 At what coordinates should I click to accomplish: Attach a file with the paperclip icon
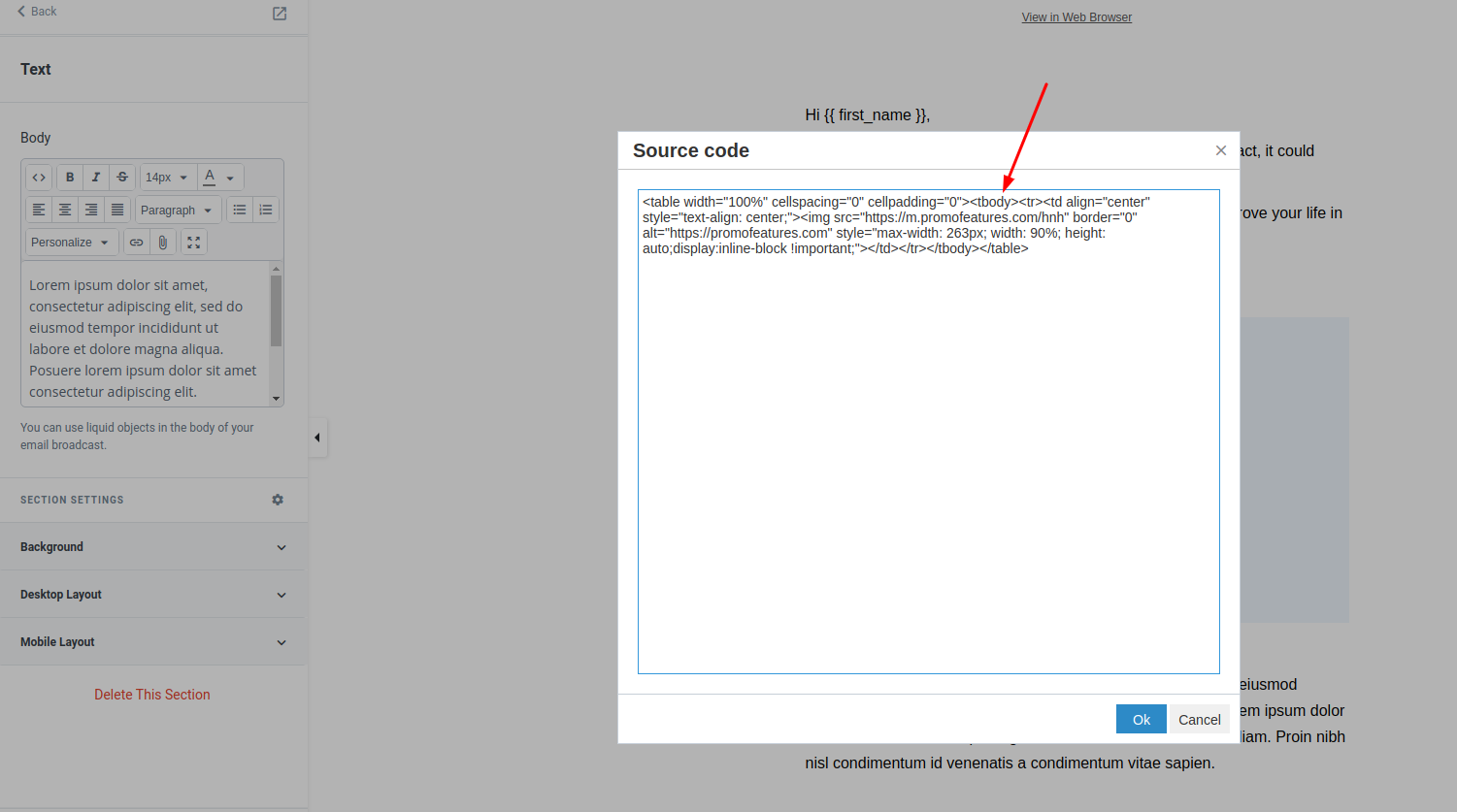click(163, 243)
